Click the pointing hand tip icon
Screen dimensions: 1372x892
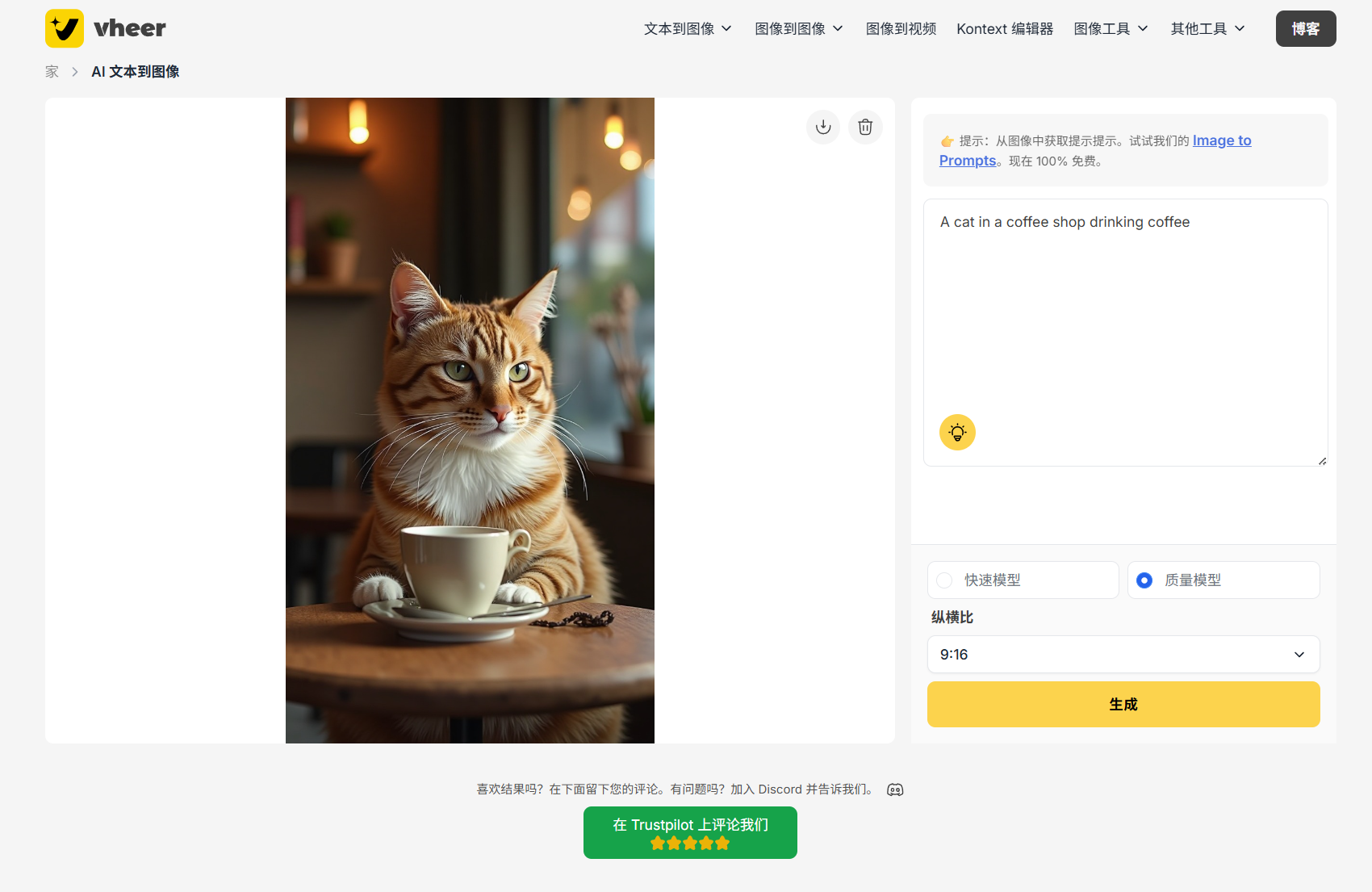pyautogui.click(x=947, y=141)
